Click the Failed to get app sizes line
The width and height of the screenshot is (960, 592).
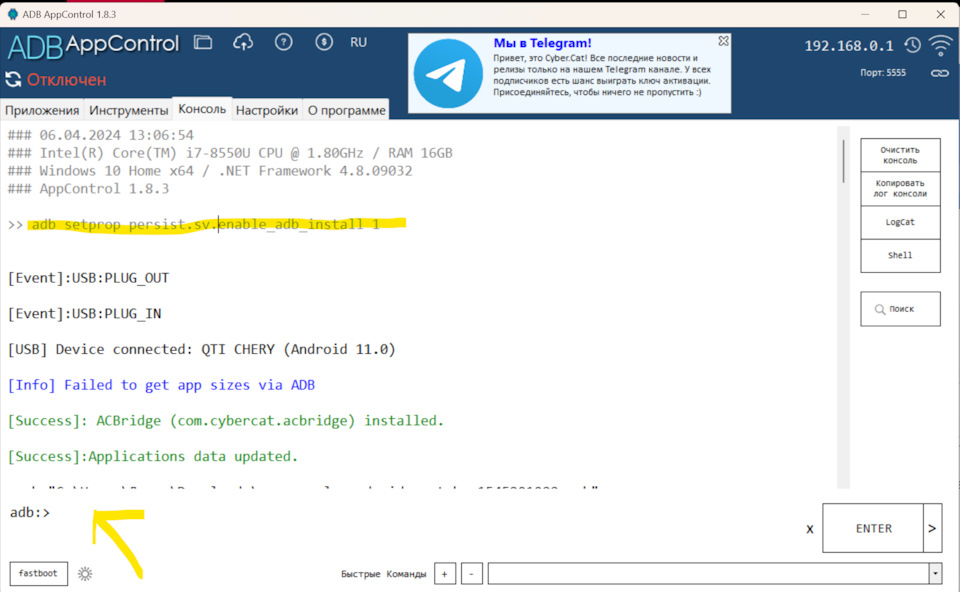coord(161,385)
